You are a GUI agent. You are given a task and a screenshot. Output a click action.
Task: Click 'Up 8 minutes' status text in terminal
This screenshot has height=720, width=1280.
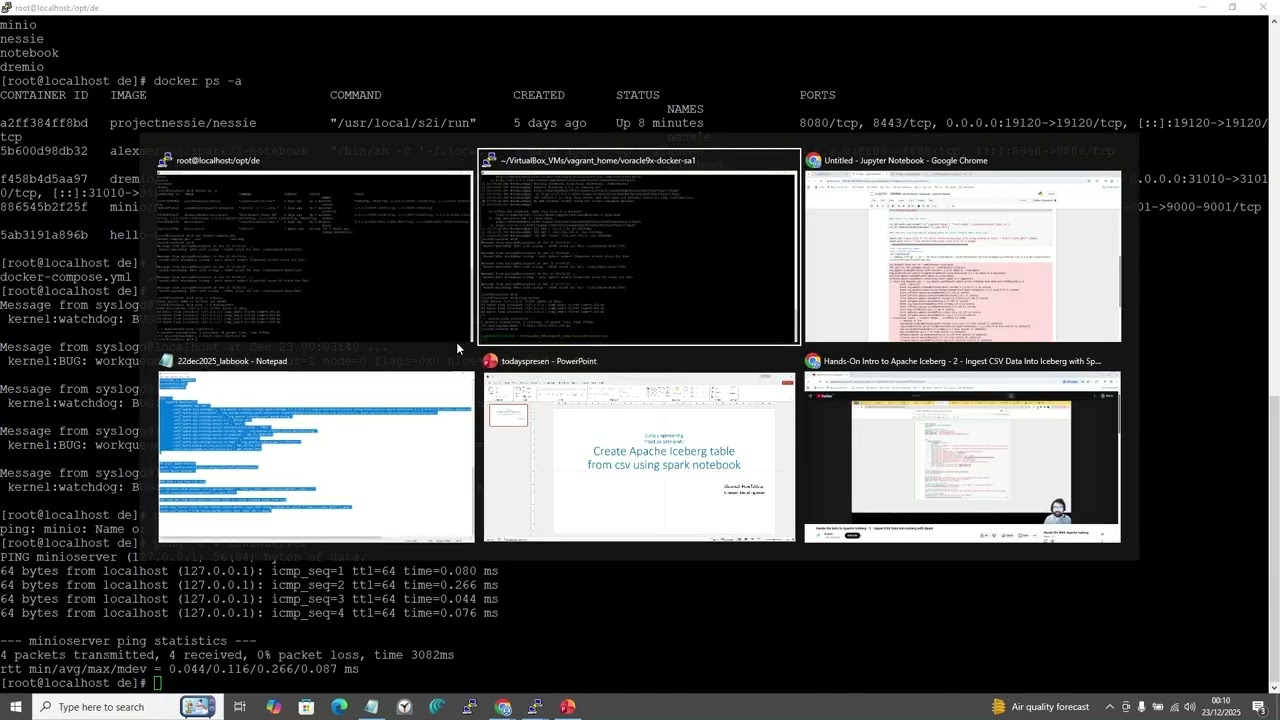click(x=660, y=123)
